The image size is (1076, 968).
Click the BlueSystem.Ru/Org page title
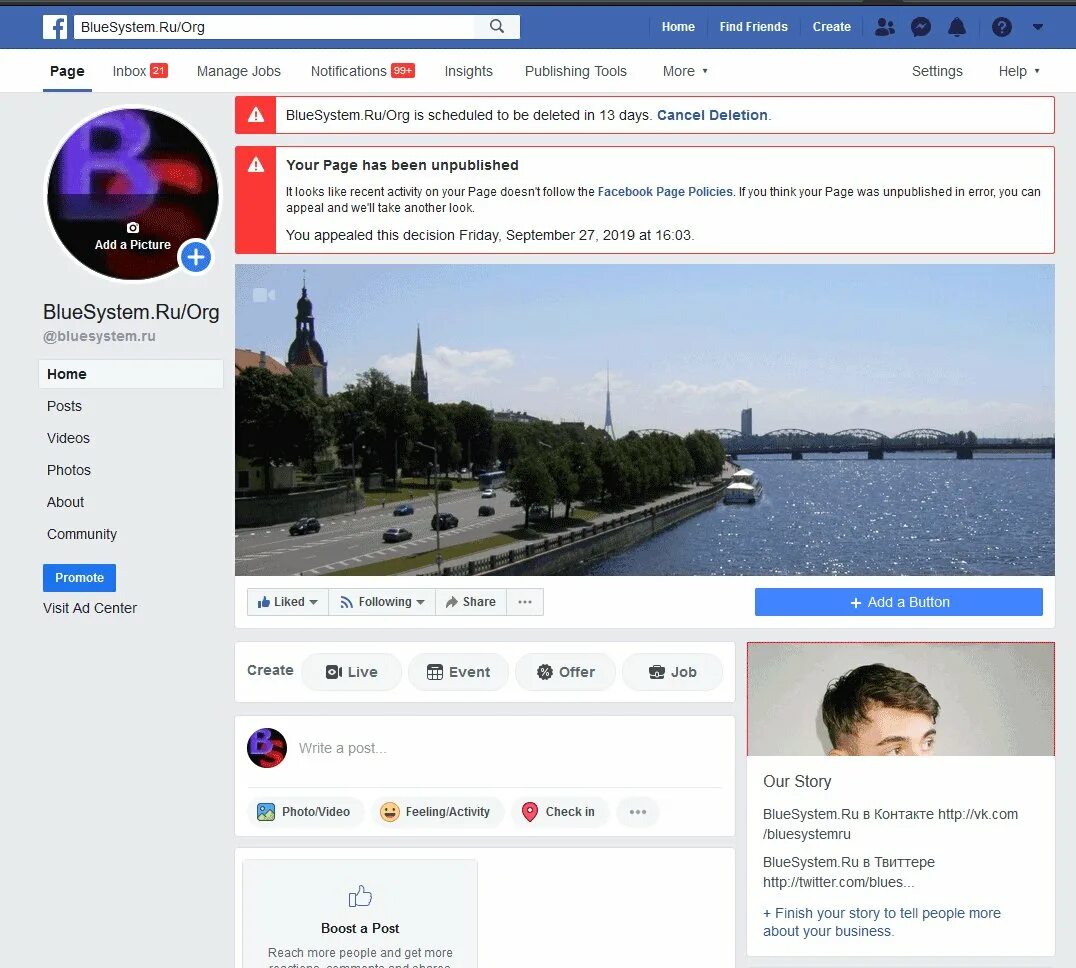tap(131, 311)
